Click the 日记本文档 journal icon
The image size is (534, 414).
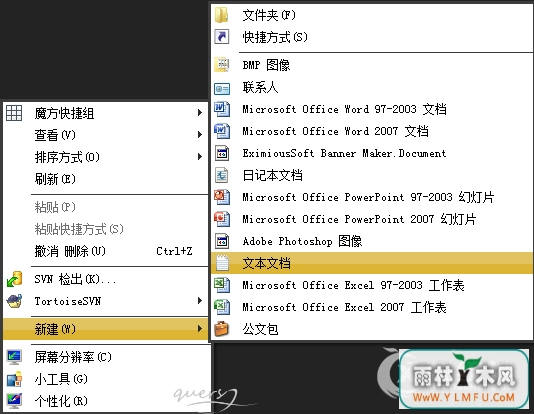(222, 175)
